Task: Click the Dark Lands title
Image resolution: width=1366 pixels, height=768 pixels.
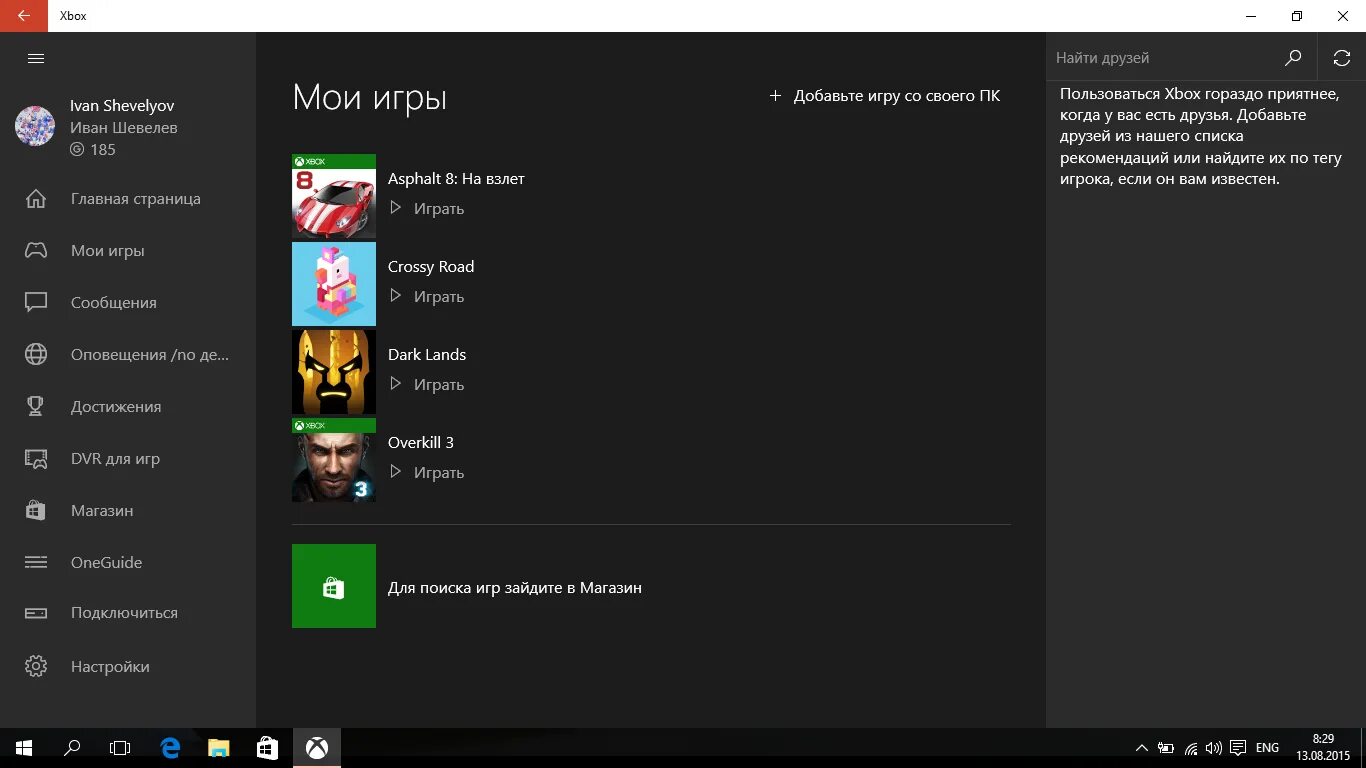Action: coord(427,355)
